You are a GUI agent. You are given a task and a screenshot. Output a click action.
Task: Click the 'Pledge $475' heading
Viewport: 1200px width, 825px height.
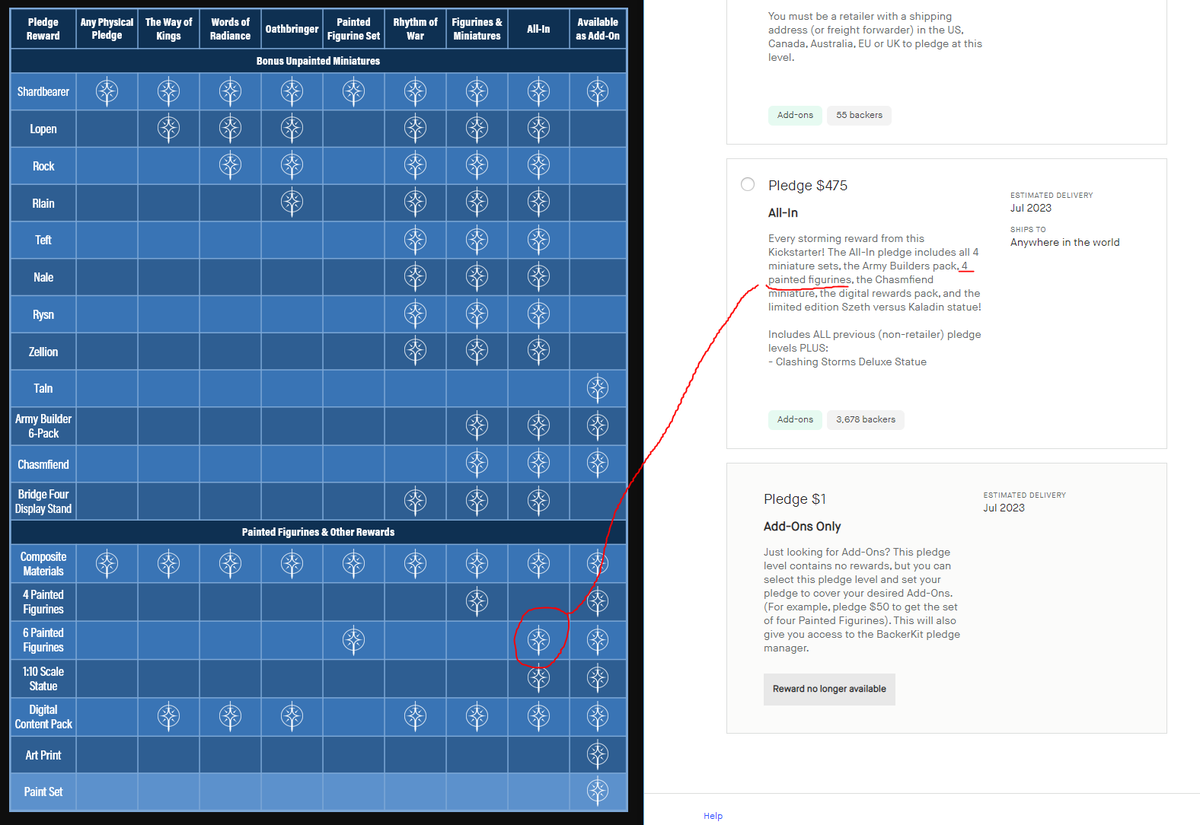pos(808,186)
